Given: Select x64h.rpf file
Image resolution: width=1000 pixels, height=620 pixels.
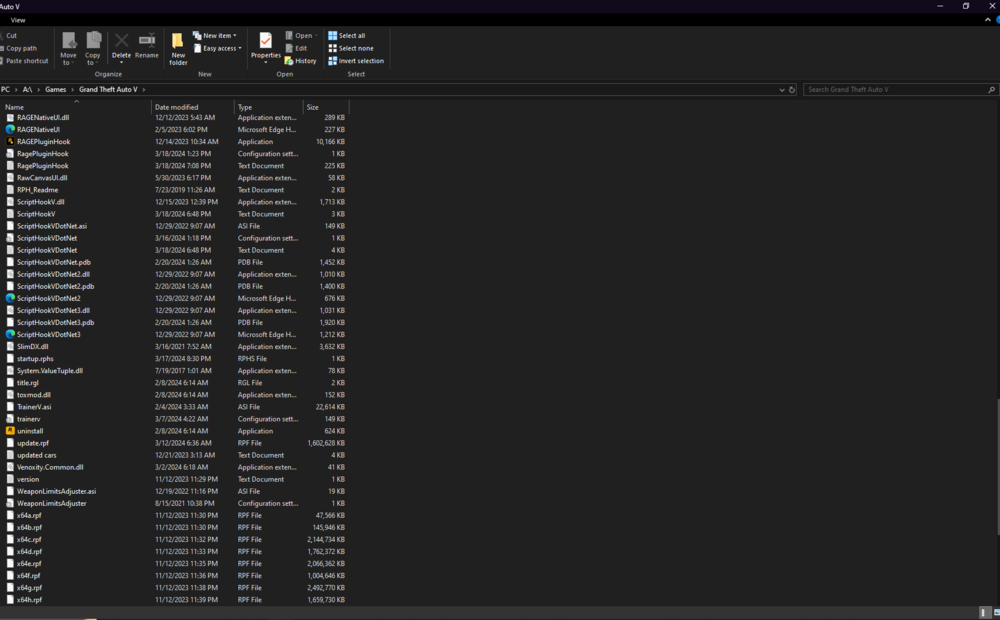Looking at the screenshot, I should coord(29,600).
